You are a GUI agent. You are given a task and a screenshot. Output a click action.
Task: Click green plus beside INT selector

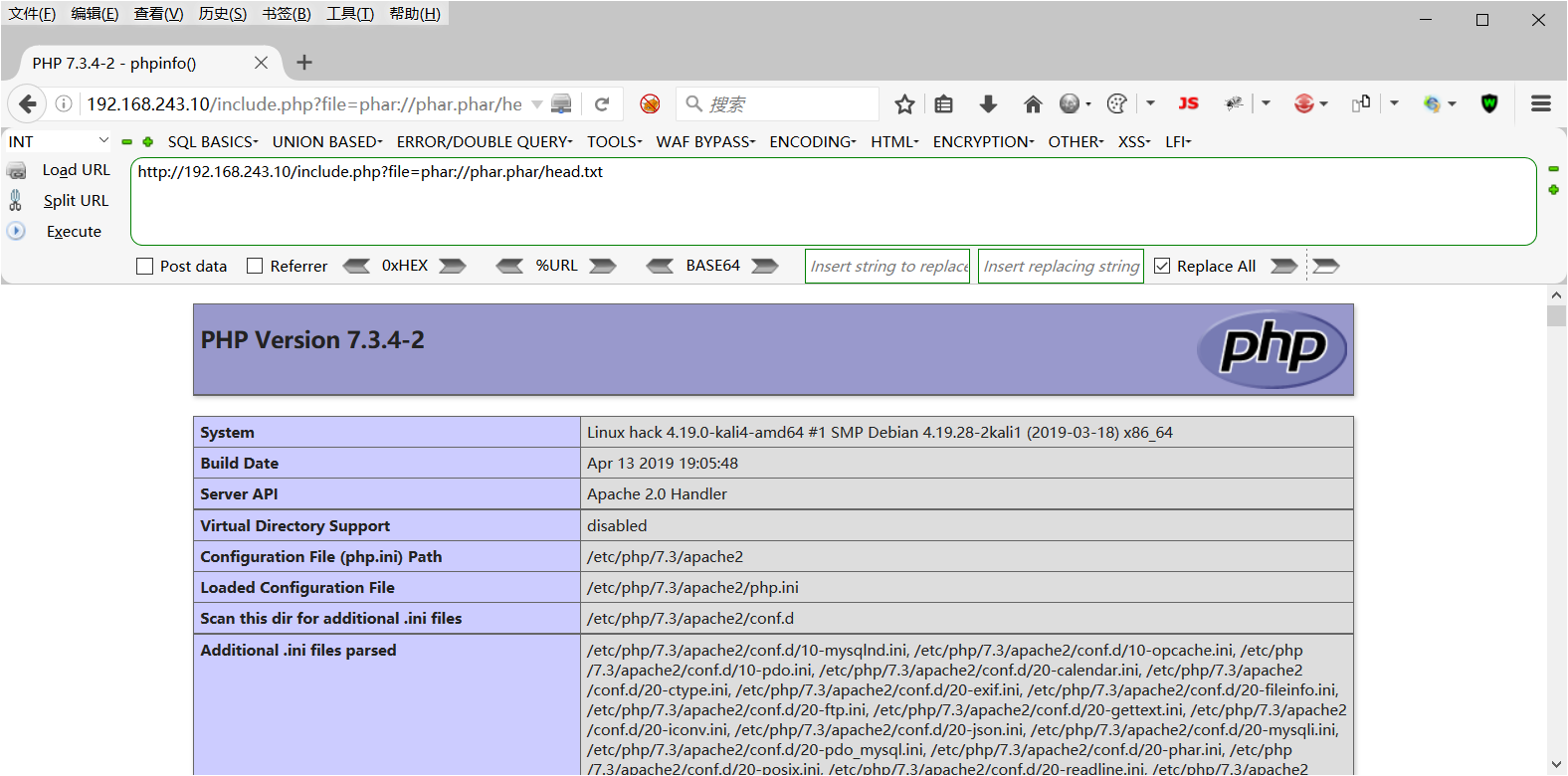point(148,141)
